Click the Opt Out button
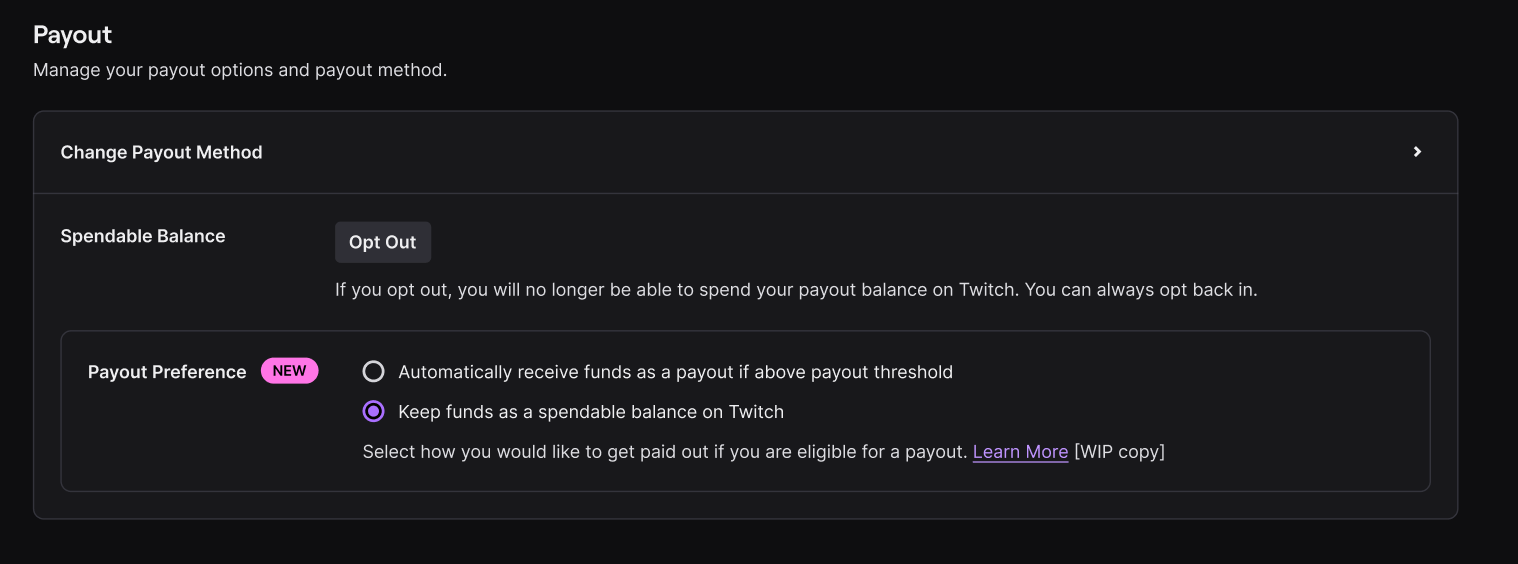 382,242
